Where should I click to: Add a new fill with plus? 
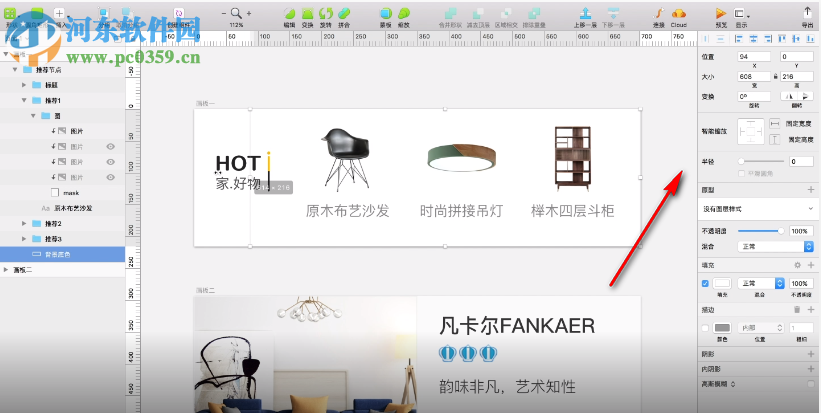click(x=811, y=265)
